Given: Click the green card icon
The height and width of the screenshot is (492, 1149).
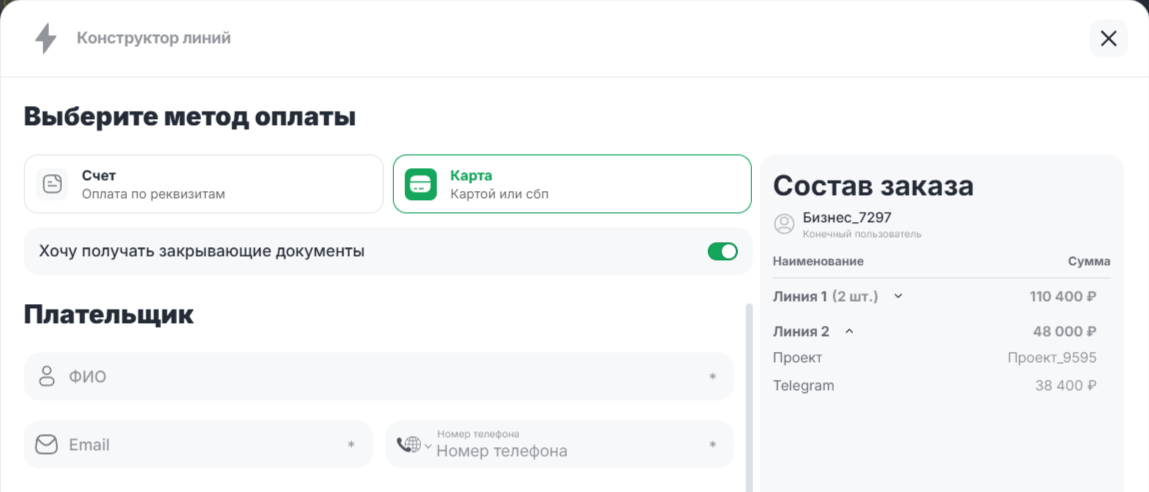Looking at the screenshot, I should tap(420, 184).
